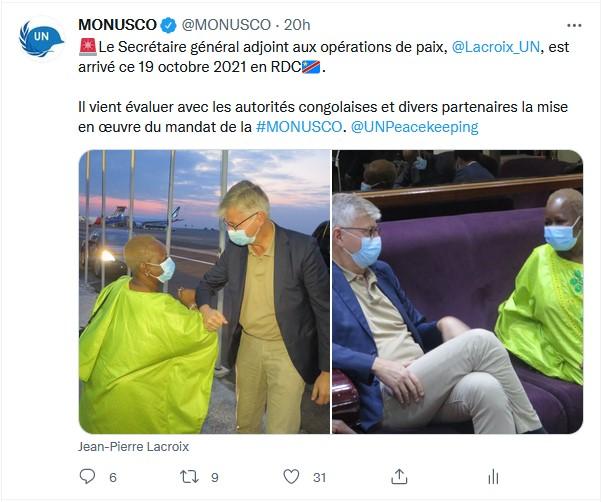The height and width of the screenshot is (502, 603).
Task: Like the tweet with the heart icon
Action: tap(291, 477)
